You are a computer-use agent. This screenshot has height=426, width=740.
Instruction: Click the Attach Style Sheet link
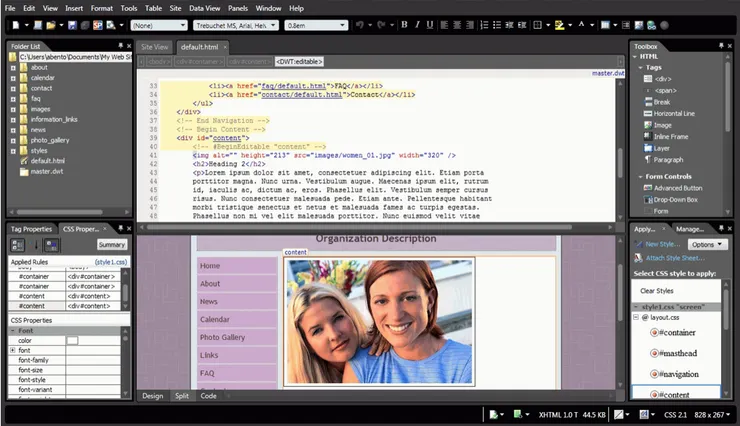pos(675,258)
